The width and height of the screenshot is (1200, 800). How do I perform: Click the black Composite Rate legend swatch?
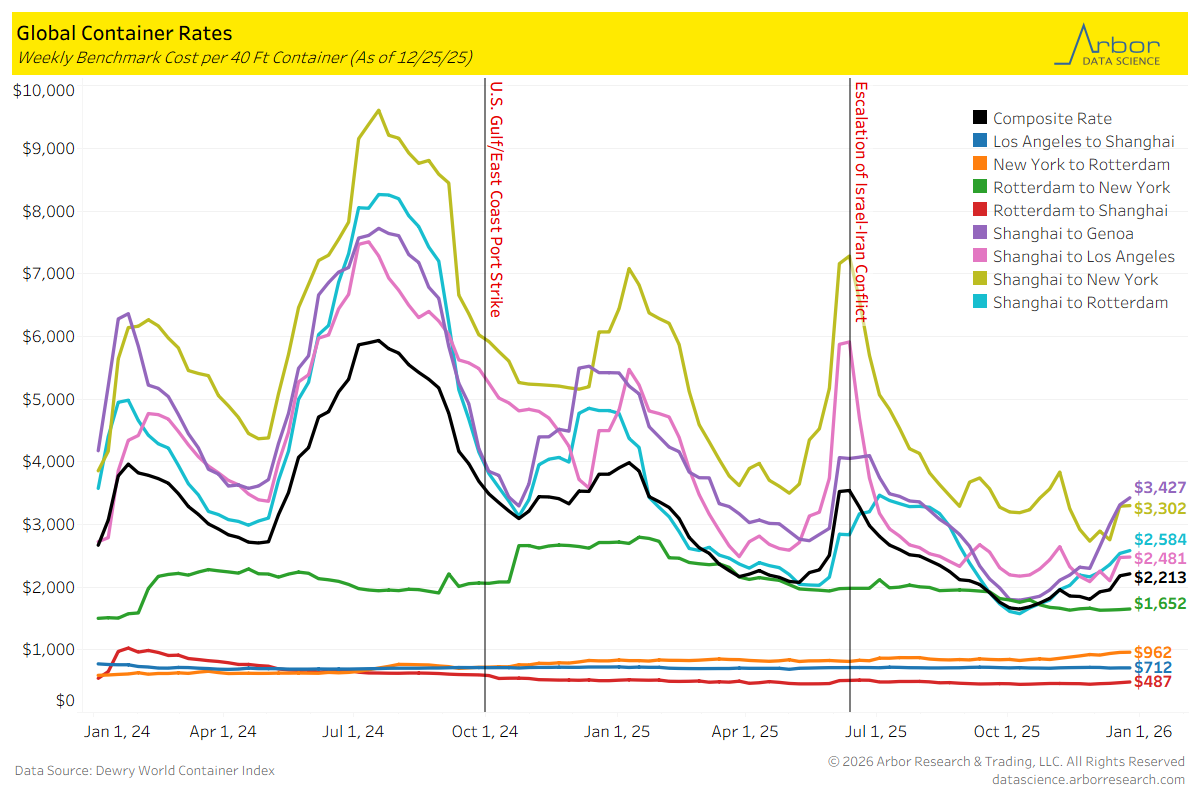981,118
